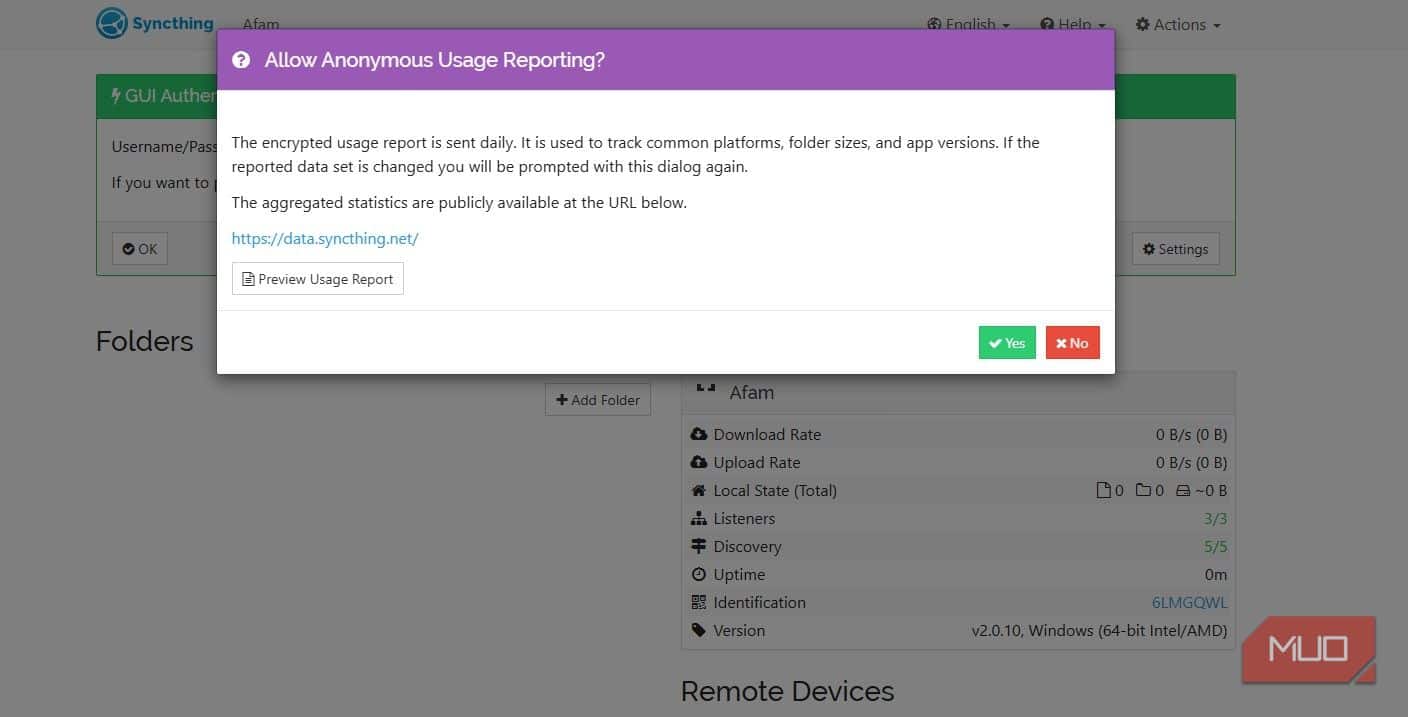The height and width of the screenshot is (717, 1408).
Task: Open the Help dropdown menu
Action: (x=1073, y=24)
